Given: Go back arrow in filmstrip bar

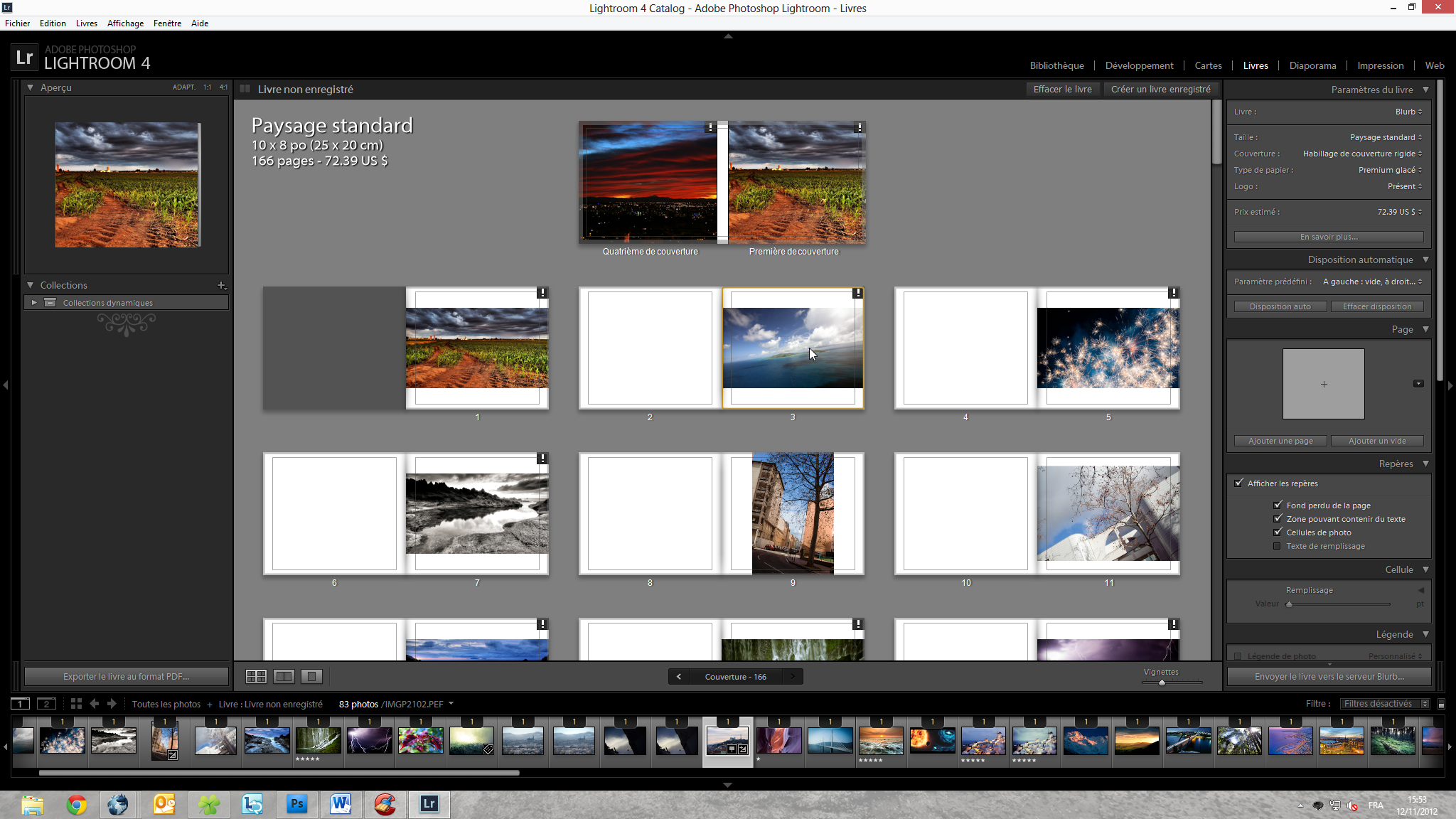Looking at the screenshot, I should point(94,704).
